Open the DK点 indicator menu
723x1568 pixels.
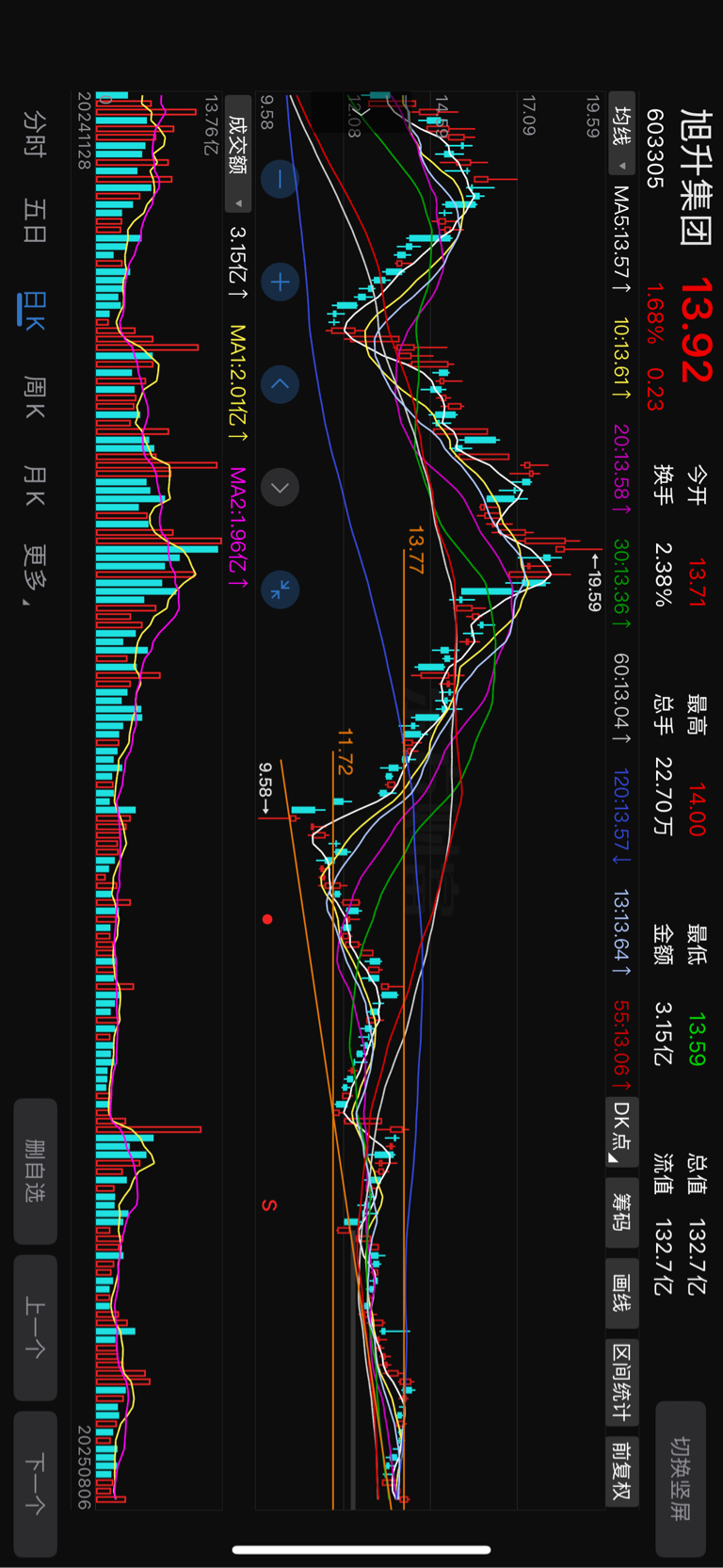(x=621, y=1132)
